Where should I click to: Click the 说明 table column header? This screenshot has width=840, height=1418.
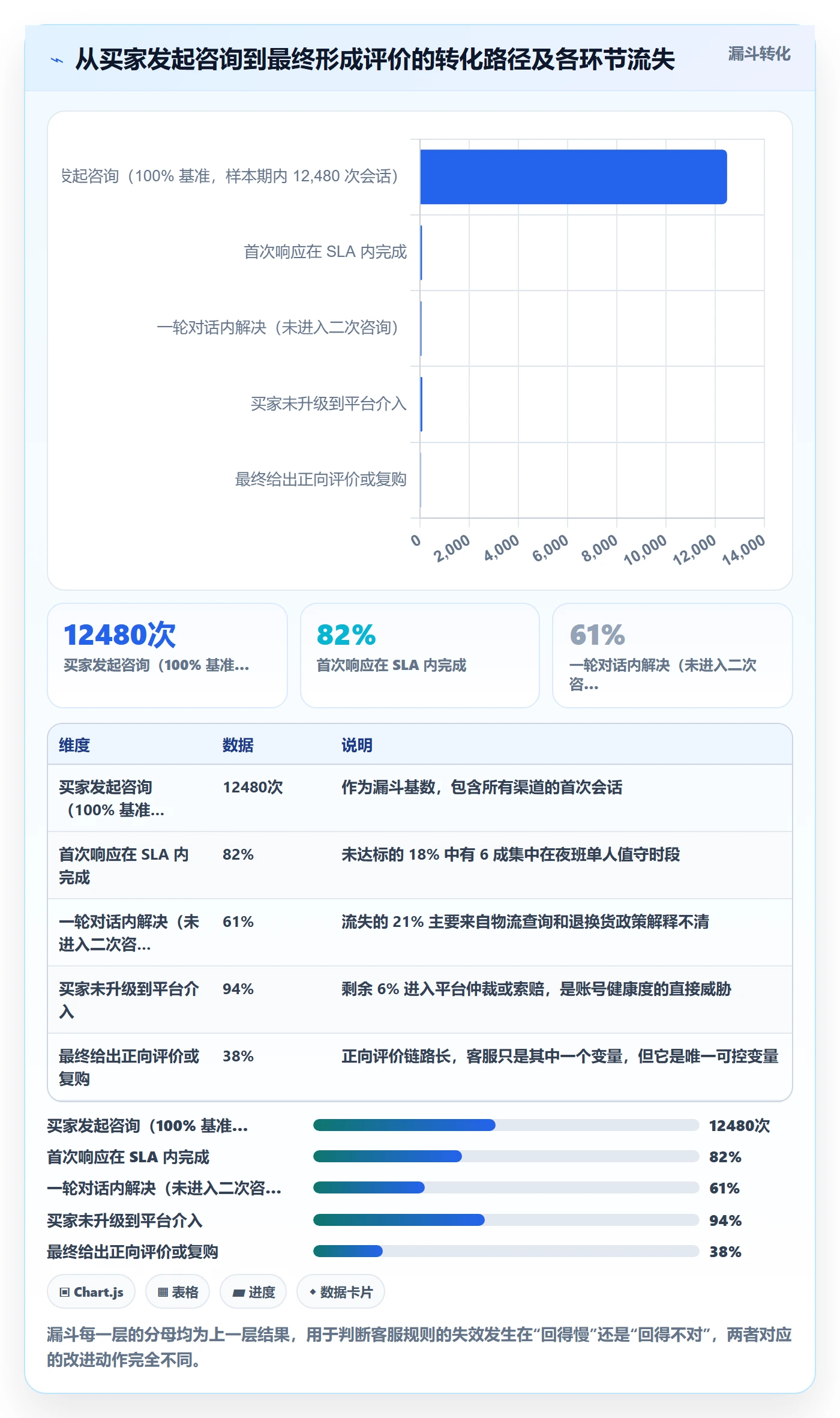click(x=357, y=745)
